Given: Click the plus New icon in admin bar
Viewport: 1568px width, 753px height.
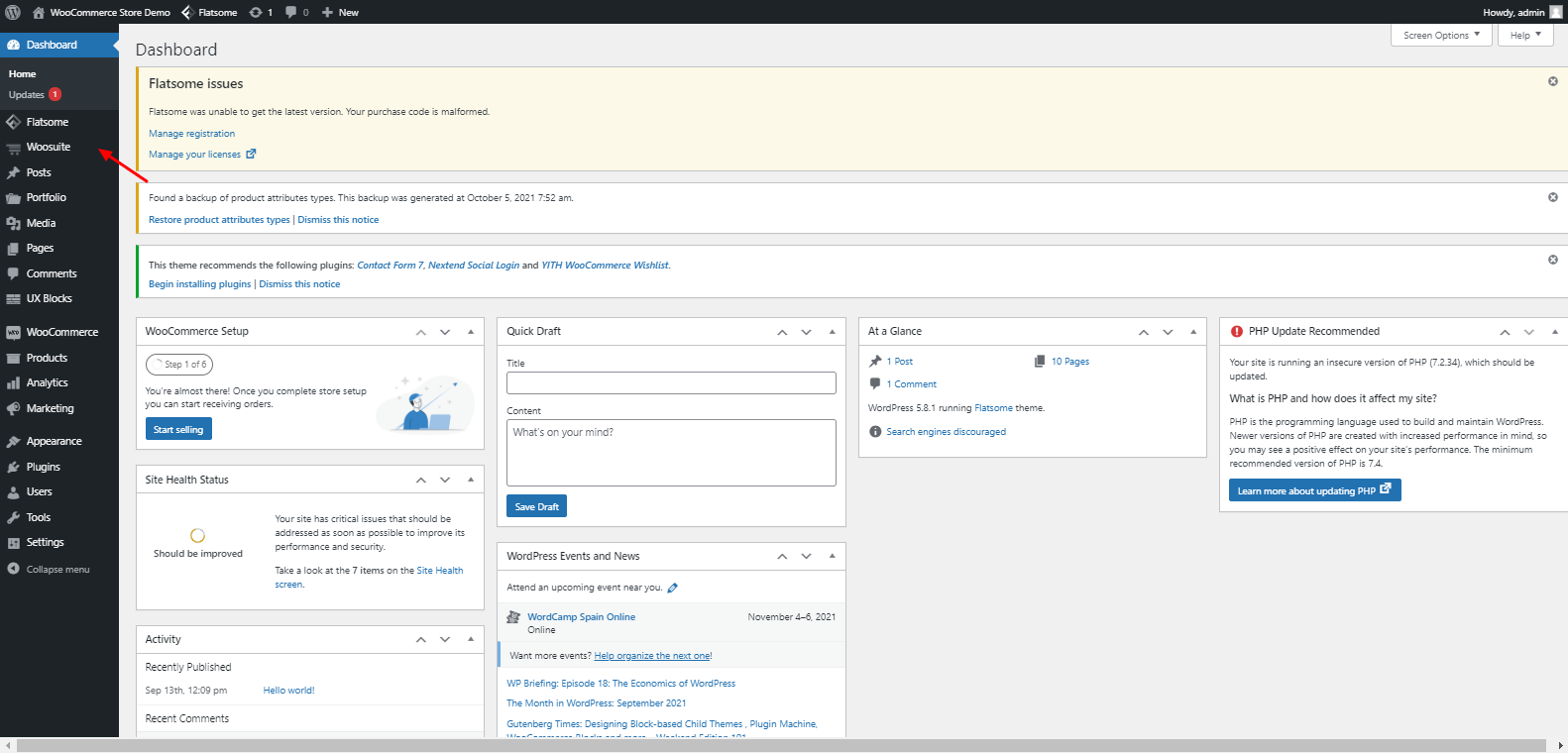Looking at the screenshot, I should (x=327, y=12).
